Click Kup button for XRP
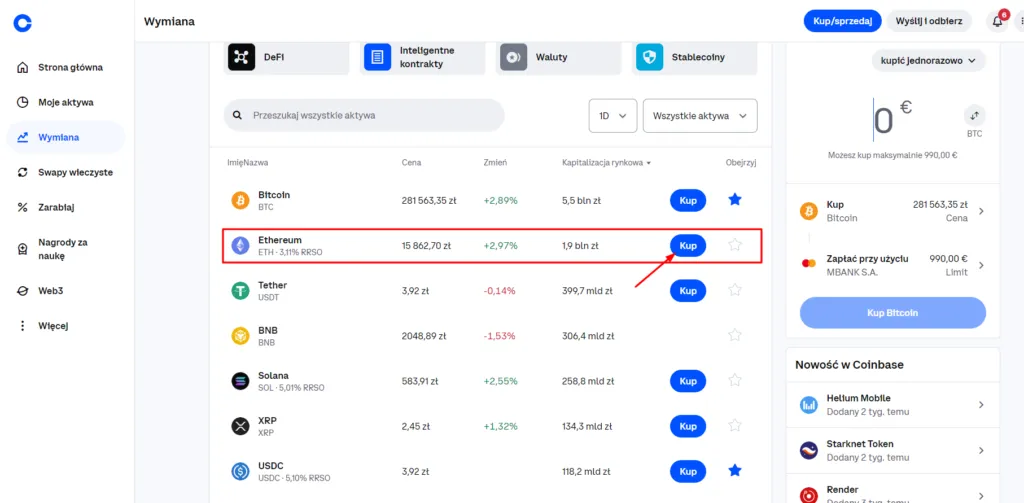 tap(688, 426)
